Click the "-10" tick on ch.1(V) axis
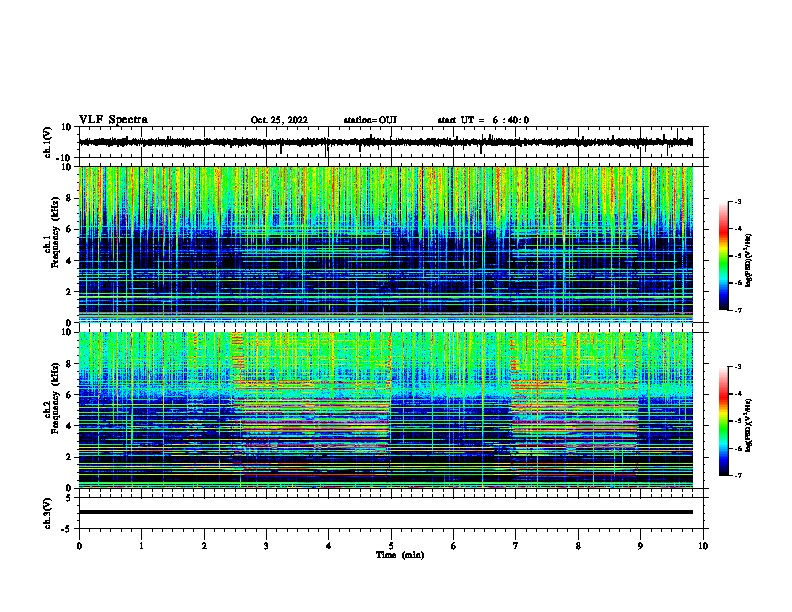 pyautogui.click(x=64, y=158)
